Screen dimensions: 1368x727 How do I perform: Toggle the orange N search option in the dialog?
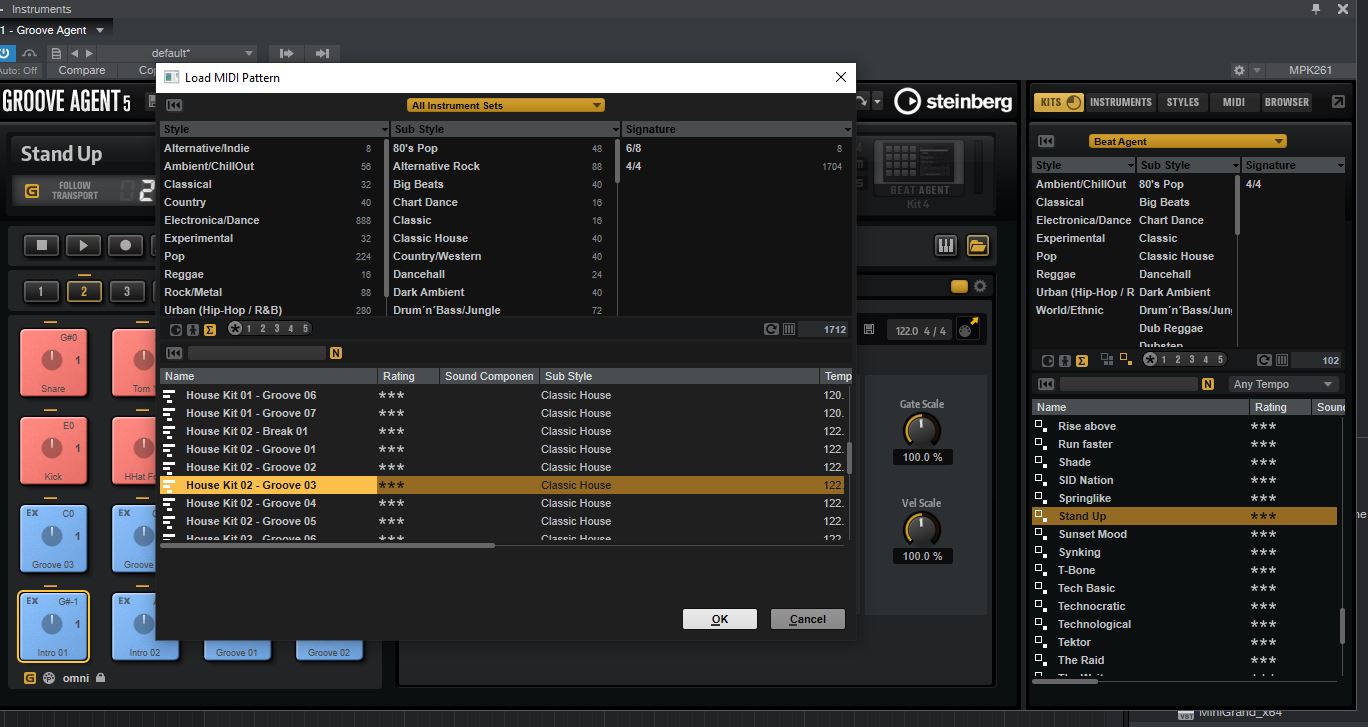click(x=336, y=353)
